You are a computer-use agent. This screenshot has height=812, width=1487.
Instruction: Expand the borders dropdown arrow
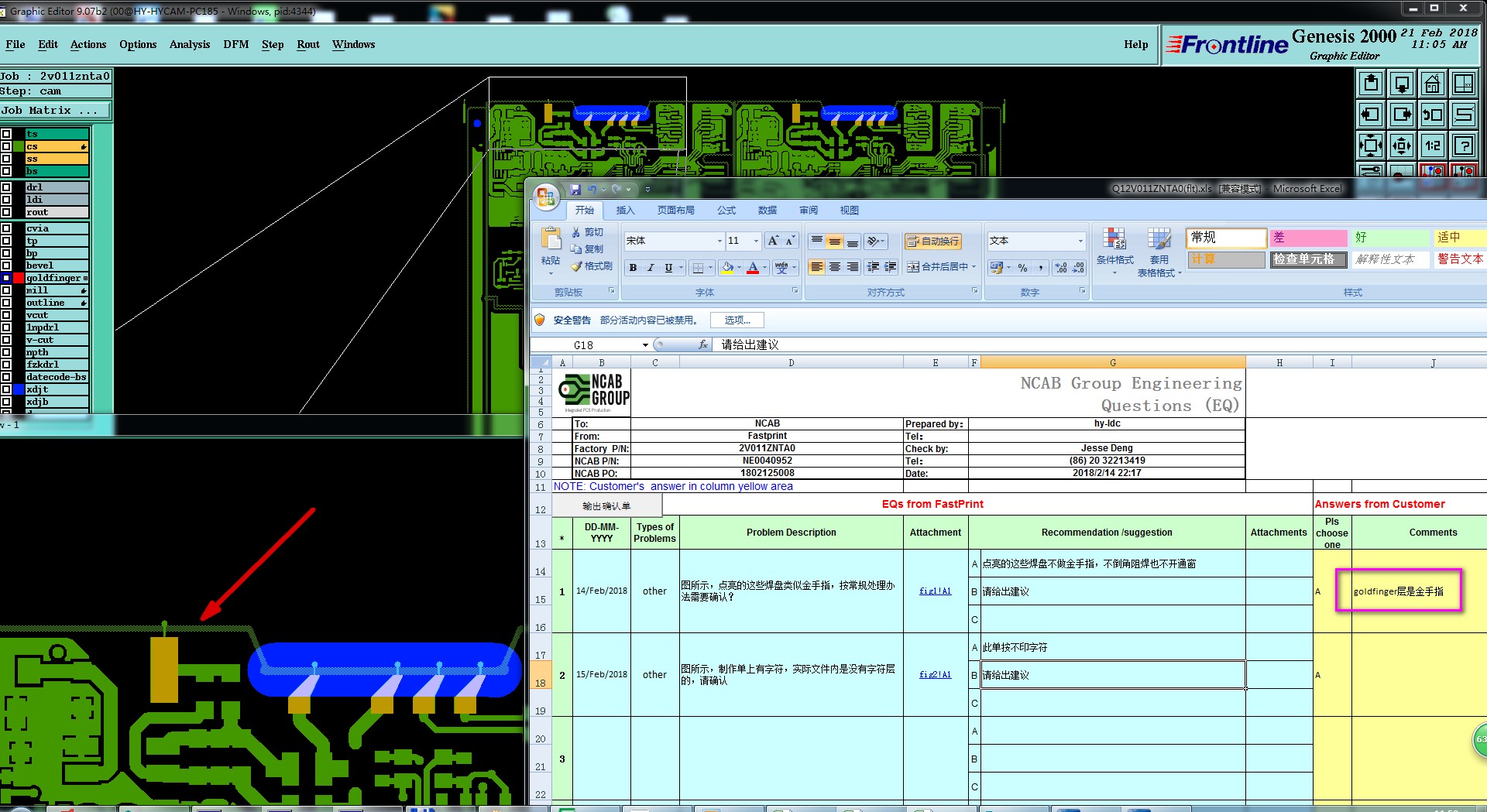point(710,268)
